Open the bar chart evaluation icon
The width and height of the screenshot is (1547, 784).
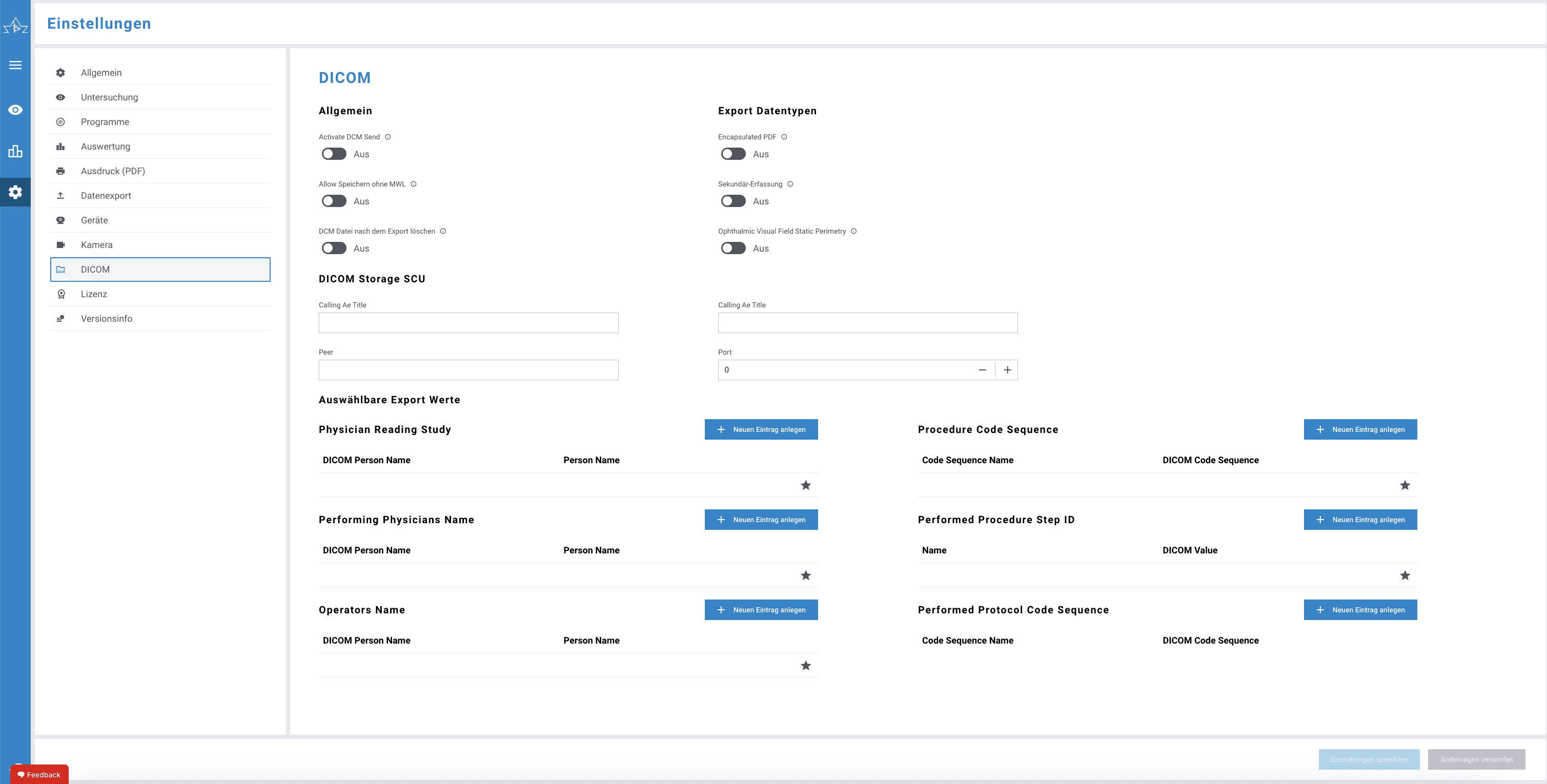pos(15,151)
